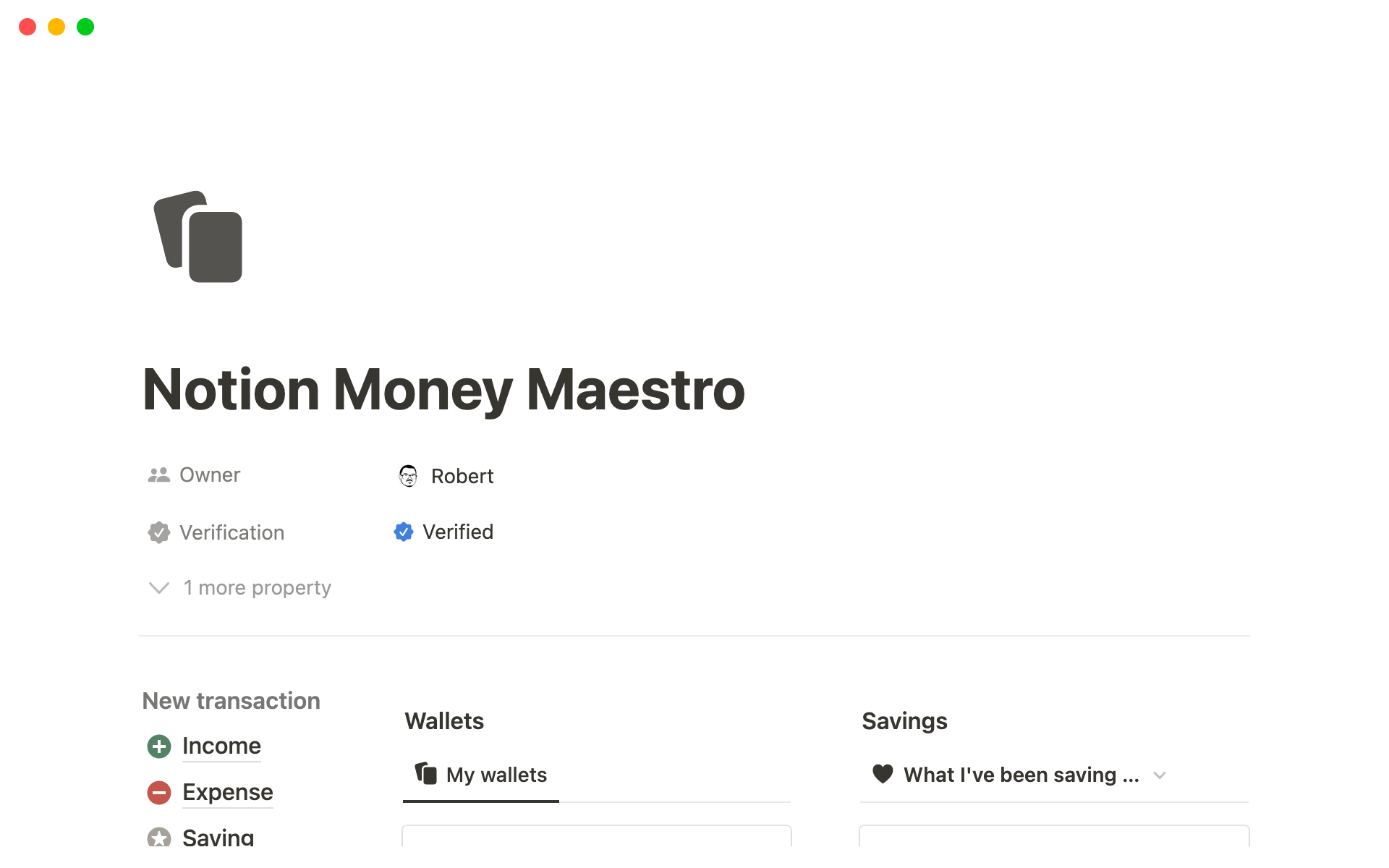Click the gray Verification badge icon
Image resolution: width=1389 pixels, height=868 pixels.
(159, 532)
